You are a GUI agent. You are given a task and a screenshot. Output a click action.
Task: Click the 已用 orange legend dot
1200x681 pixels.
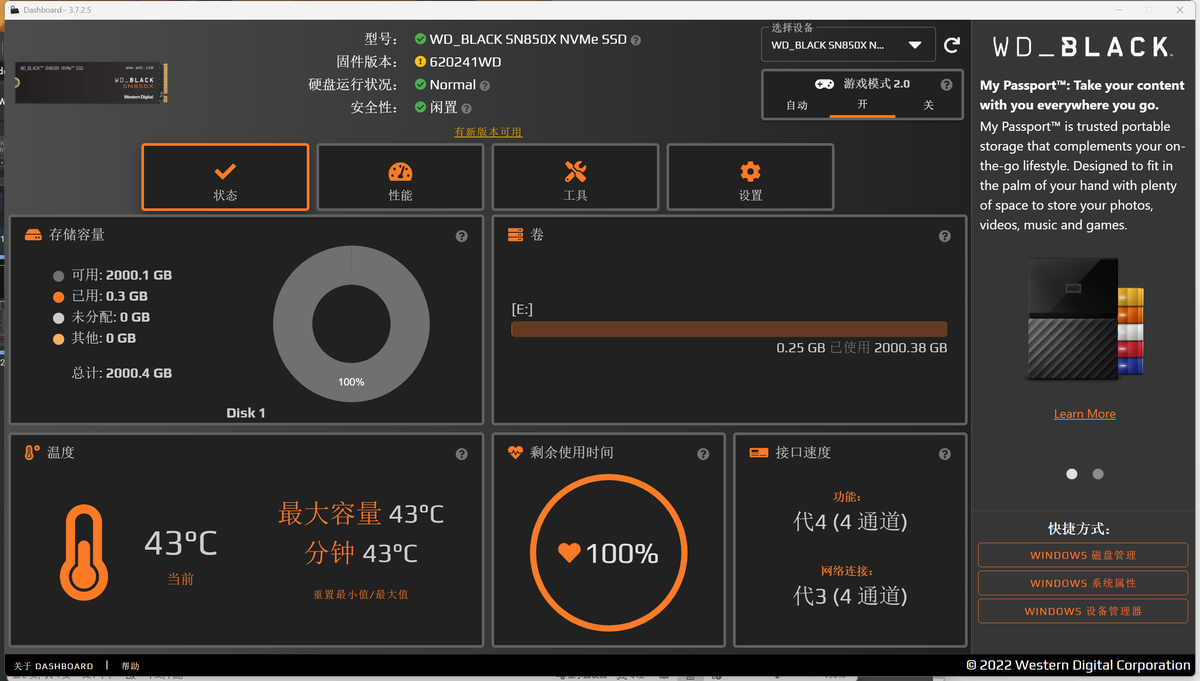[x=59, y=297]
